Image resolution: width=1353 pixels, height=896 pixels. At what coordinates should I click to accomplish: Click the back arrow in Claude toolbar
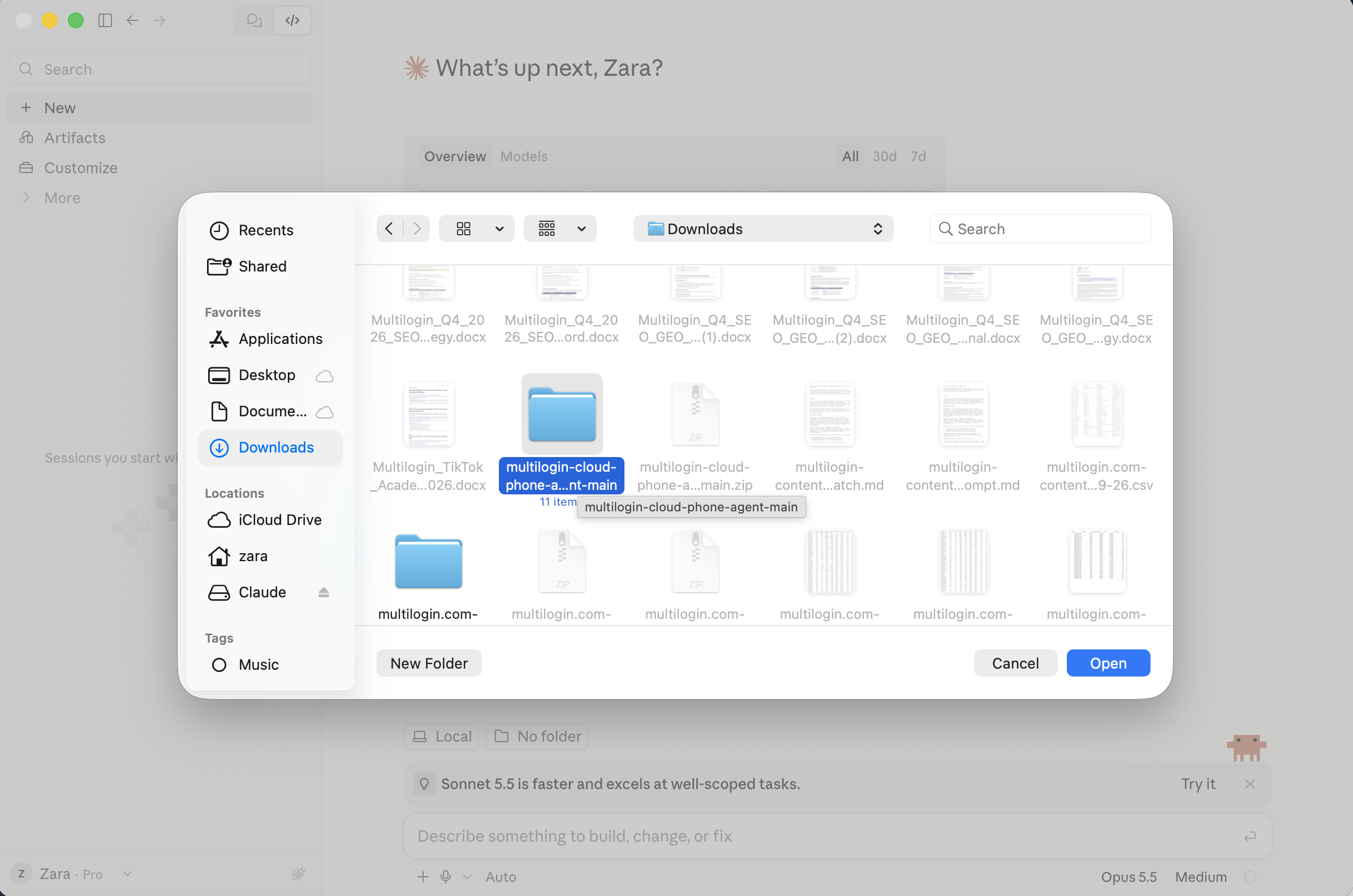point(132,20)
